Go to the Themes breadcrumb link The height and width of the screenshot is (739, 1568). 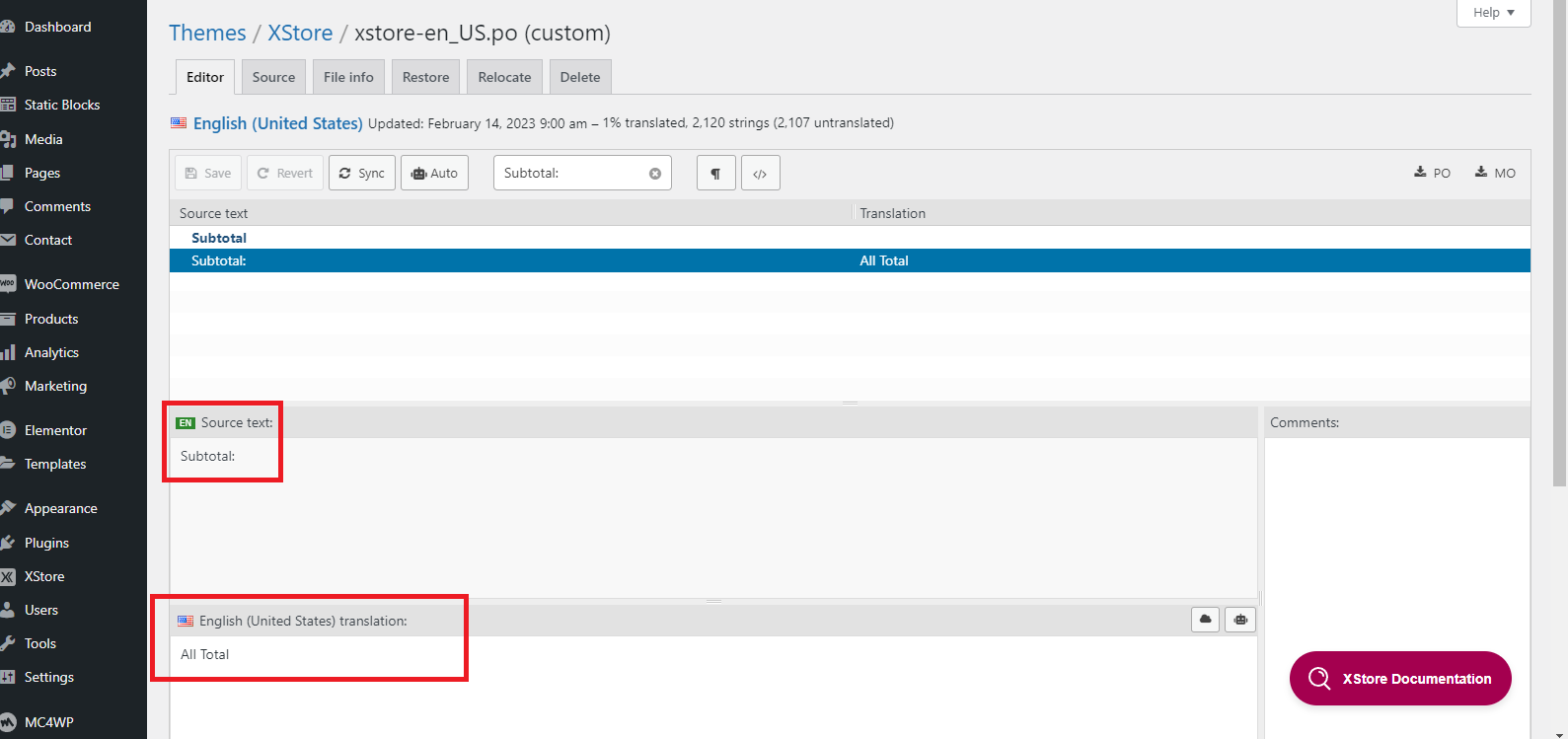click(207, 33)
